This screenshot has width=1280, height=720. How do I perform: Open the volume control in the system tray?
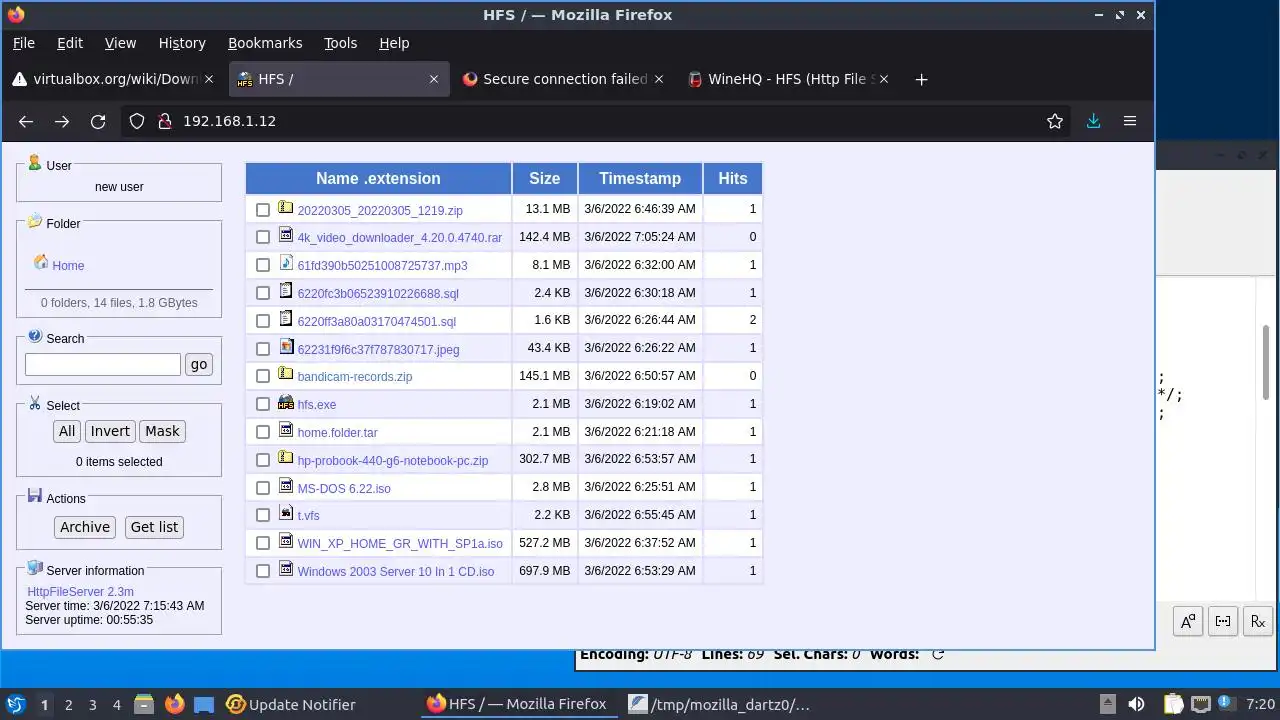(x=1136, y=704)
